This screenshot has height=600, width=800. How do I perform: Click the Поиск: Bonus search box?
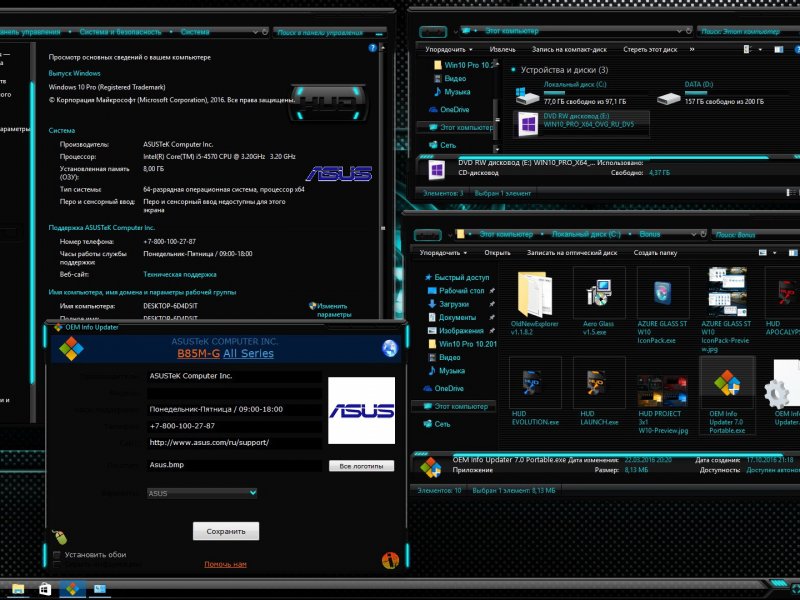(x=757, y=235)
